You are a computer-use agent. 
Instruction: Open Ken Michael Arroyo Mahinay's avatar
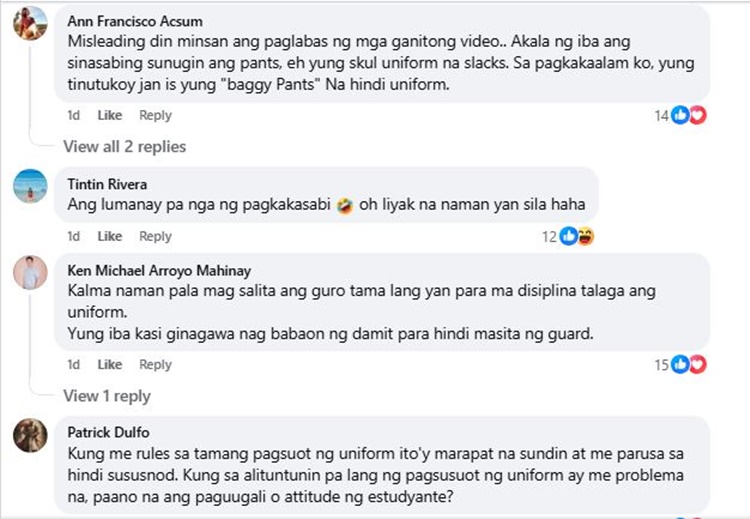point(30,273)
